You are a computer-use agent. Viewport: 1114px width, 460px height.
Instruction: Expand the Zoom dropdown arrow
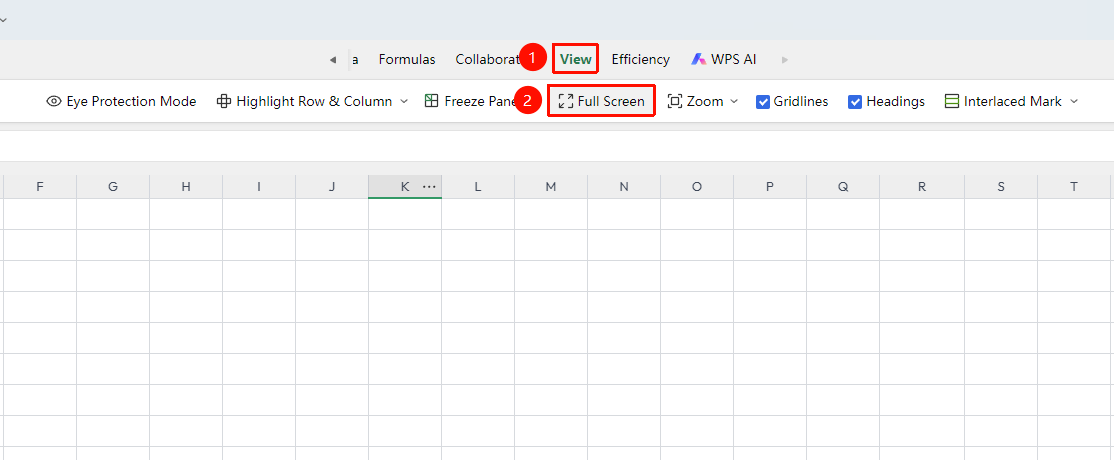point(735,102)
